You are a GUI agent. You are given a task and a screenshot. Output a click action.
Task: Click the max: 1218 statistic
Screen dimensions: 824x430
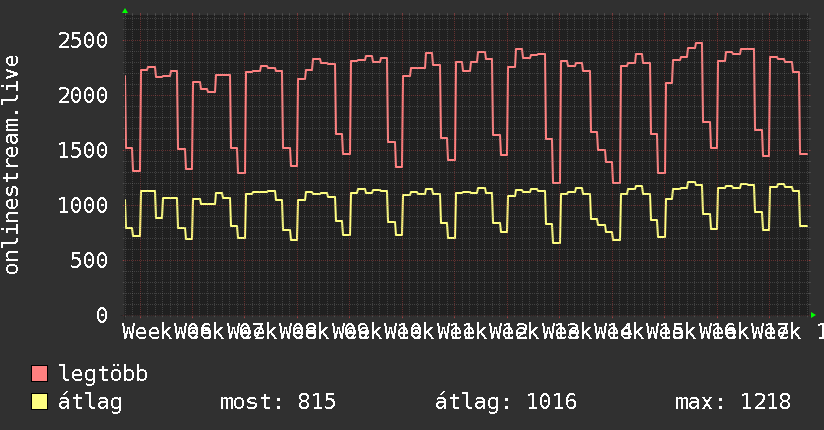tap(733, 402)
